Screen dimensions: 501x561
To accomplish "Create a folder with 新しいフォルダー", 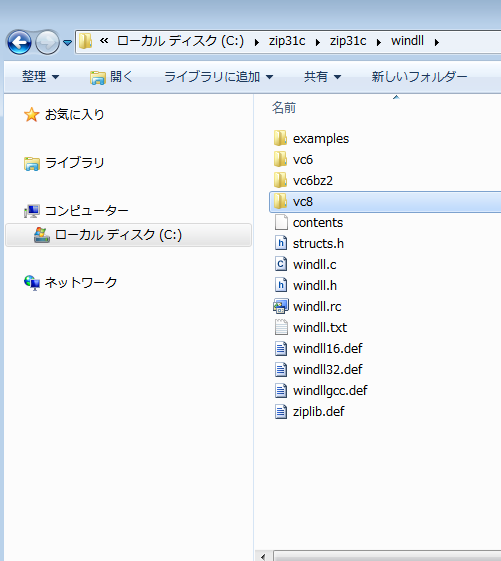I will click(419, 77).
